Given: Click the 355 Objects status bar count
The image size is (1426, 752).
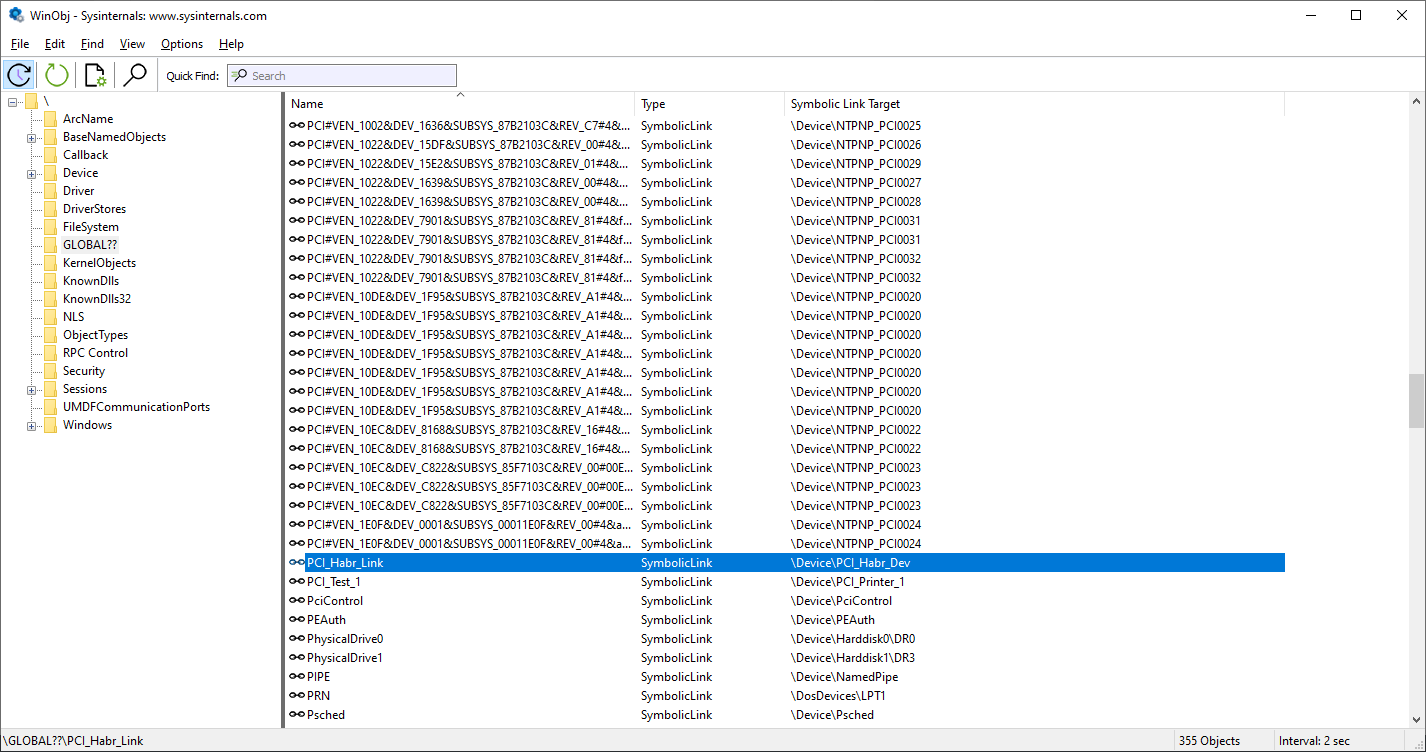Looking at the screenshot, I should click(1209, 741).
